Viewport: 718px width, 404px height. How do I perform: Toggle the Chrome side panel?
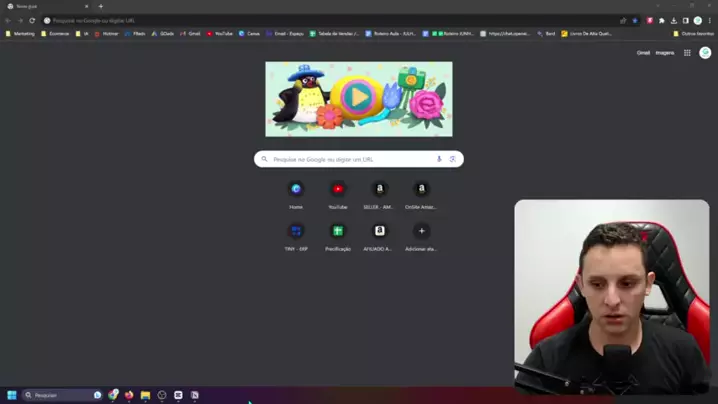685,20
